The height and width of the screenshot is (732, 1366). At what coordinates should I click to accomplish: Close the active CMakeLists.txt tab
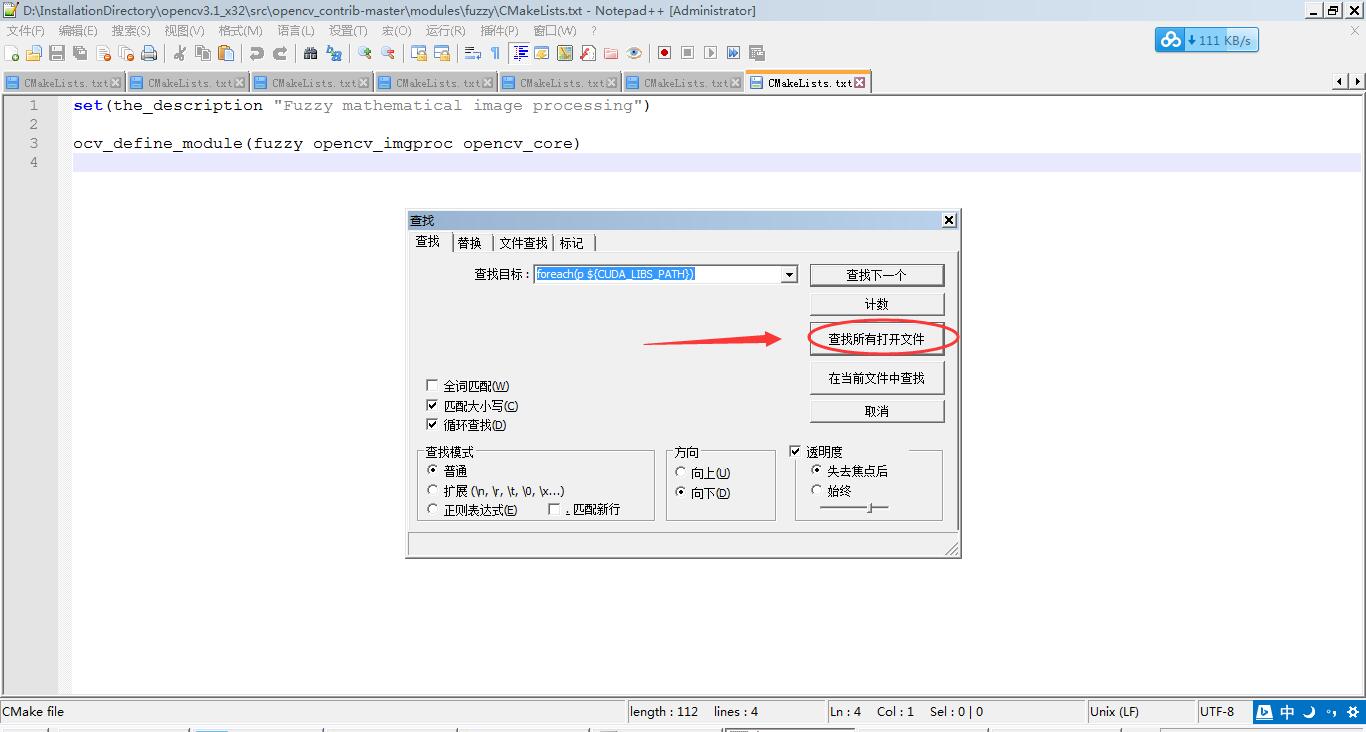pyautogui.click(x=860, y=83)
